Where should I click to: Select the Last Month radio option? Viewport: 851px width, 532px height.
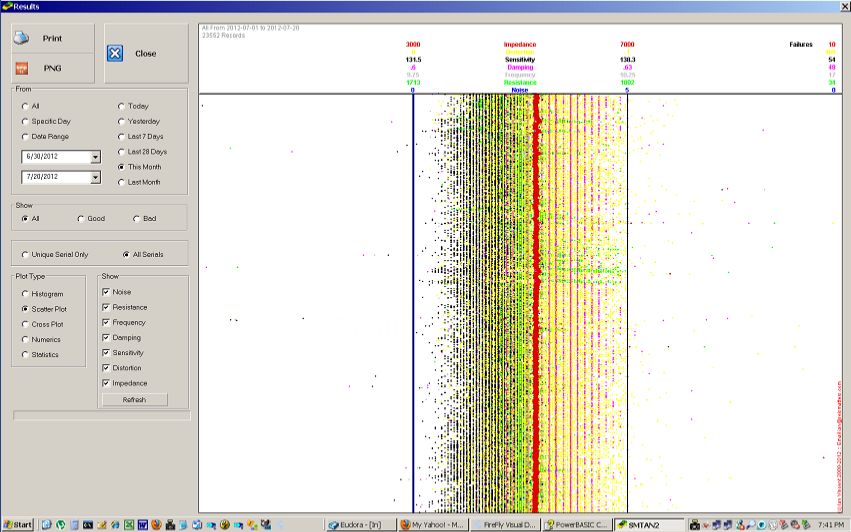[x=121, y=182]
